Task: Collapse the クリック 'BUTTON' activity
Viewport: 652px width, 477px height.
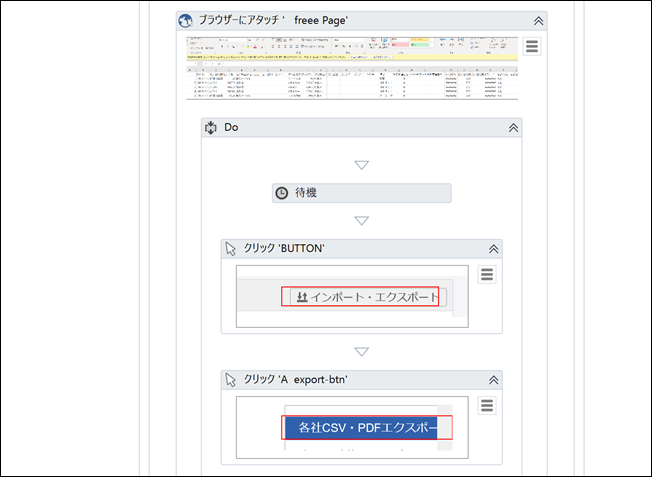Action: coord(494,249)
